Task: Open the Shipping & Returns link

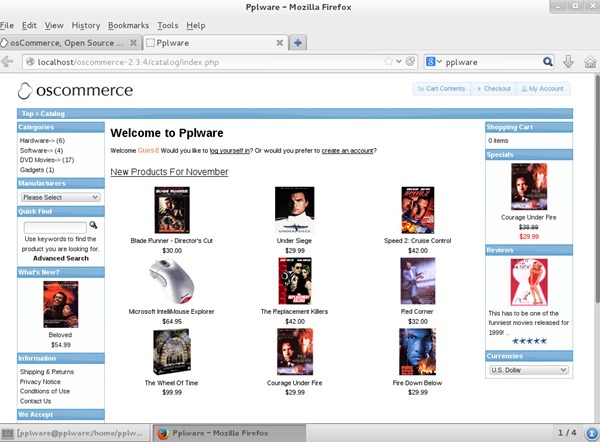Action: tap(47, 372)
